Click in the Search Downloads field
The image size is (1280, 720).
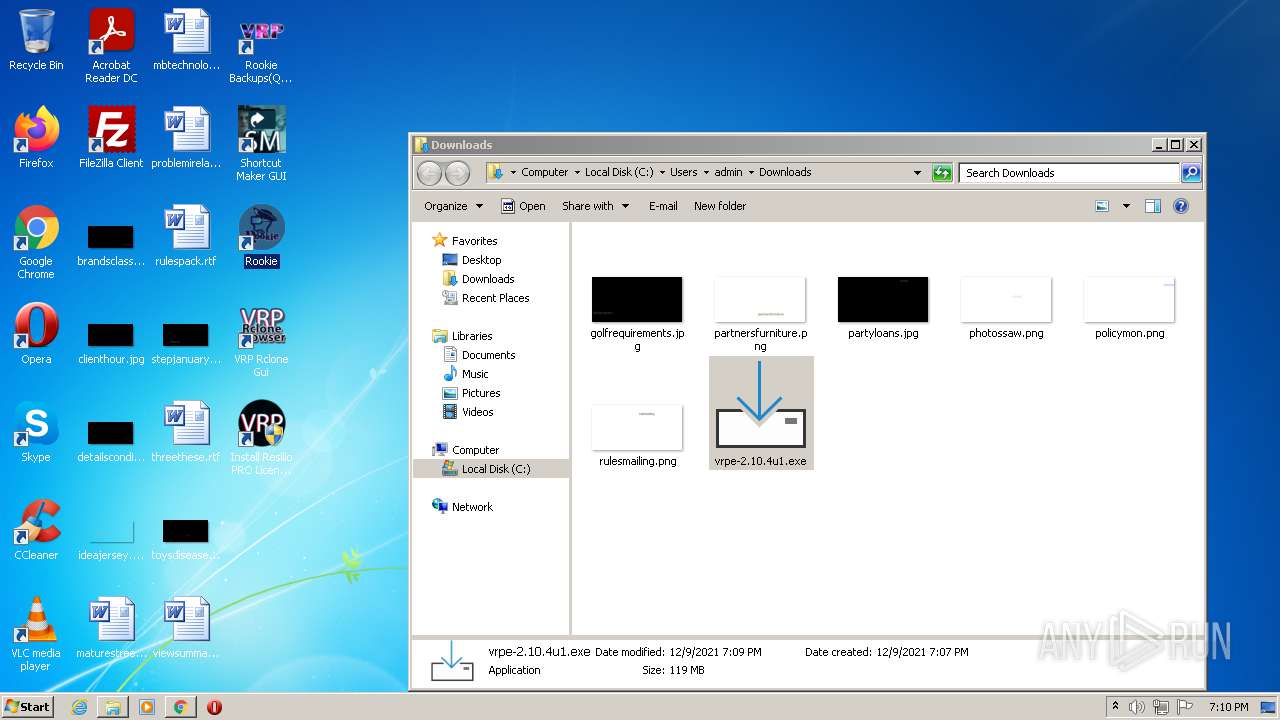pos(1069,173)
